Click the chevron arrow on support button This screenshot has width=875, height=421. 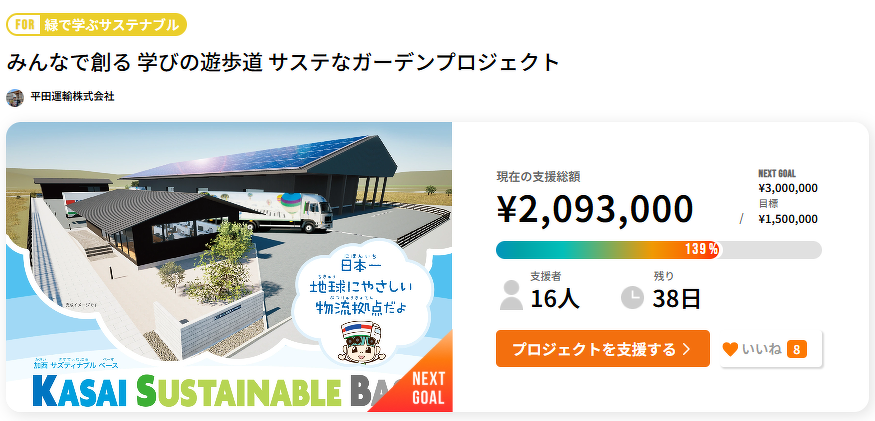[x=686, y=349]
